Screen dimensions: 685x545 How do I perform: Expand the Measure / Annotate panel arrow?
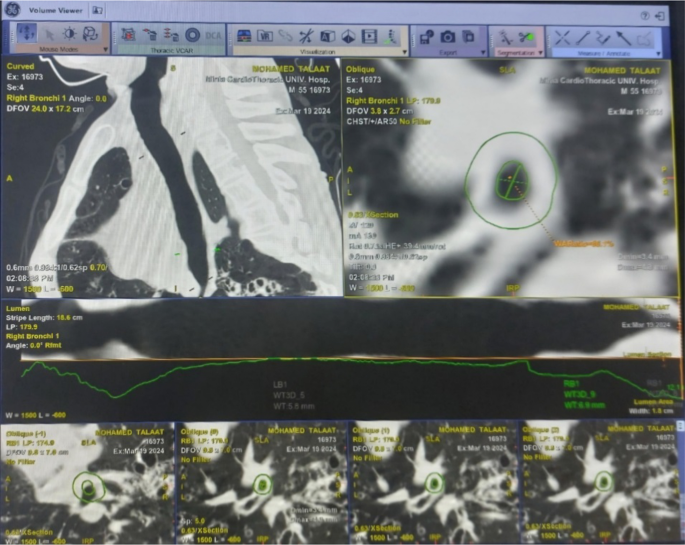[x=658, y=54]
